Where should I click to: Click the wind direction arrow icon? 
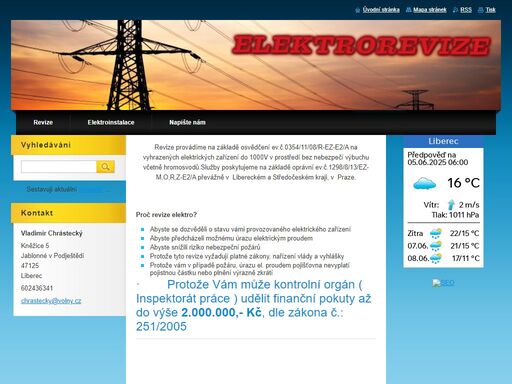[451, 204]
